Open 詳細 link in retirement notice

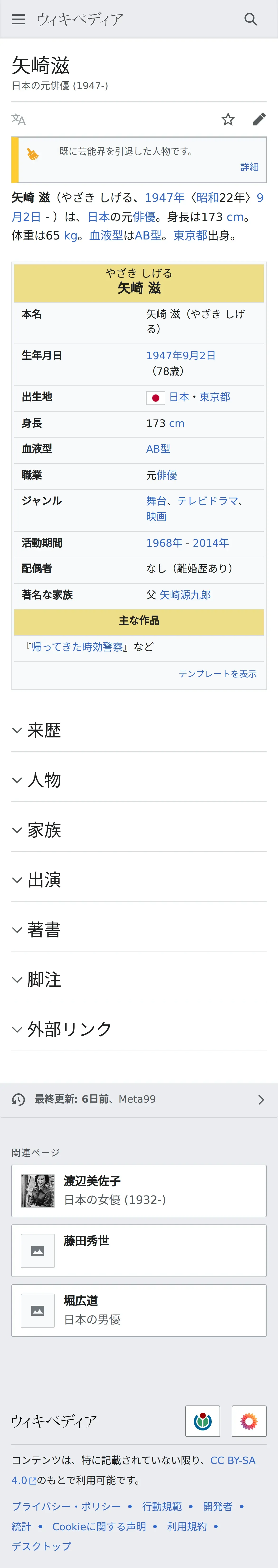249,167
